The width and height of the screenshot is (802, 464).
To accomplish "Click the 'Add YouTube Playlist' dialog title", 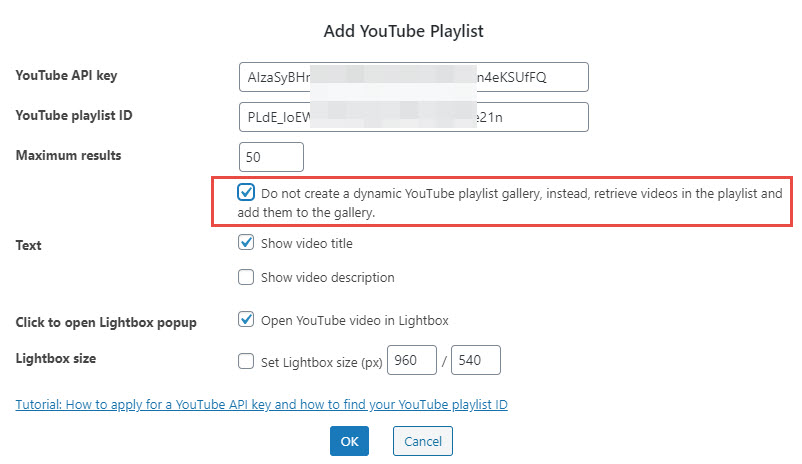I will pyautogui.click(x=403, y=31).
